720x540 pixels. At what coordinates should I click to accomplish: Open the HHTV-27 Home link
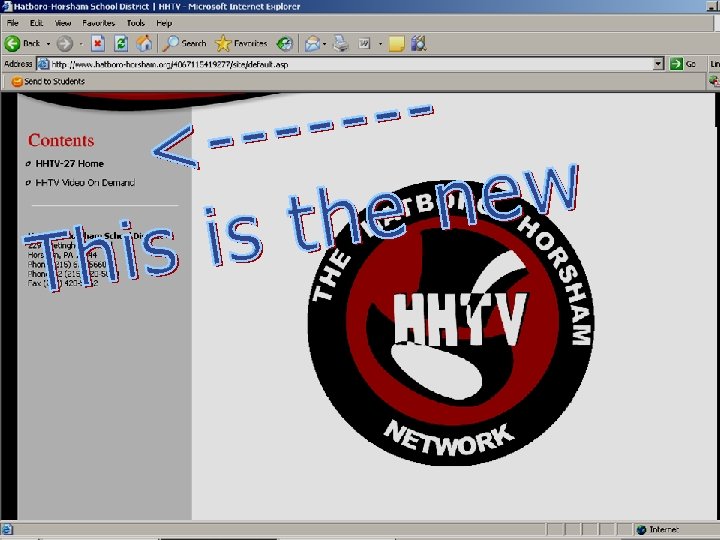[x=70, y=163]
